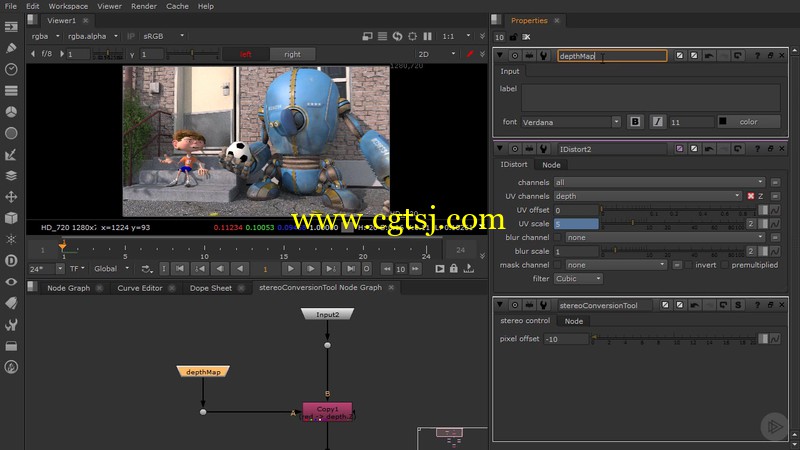Open the Node tab in stereoConversionTool panel

tap(573, 321)
